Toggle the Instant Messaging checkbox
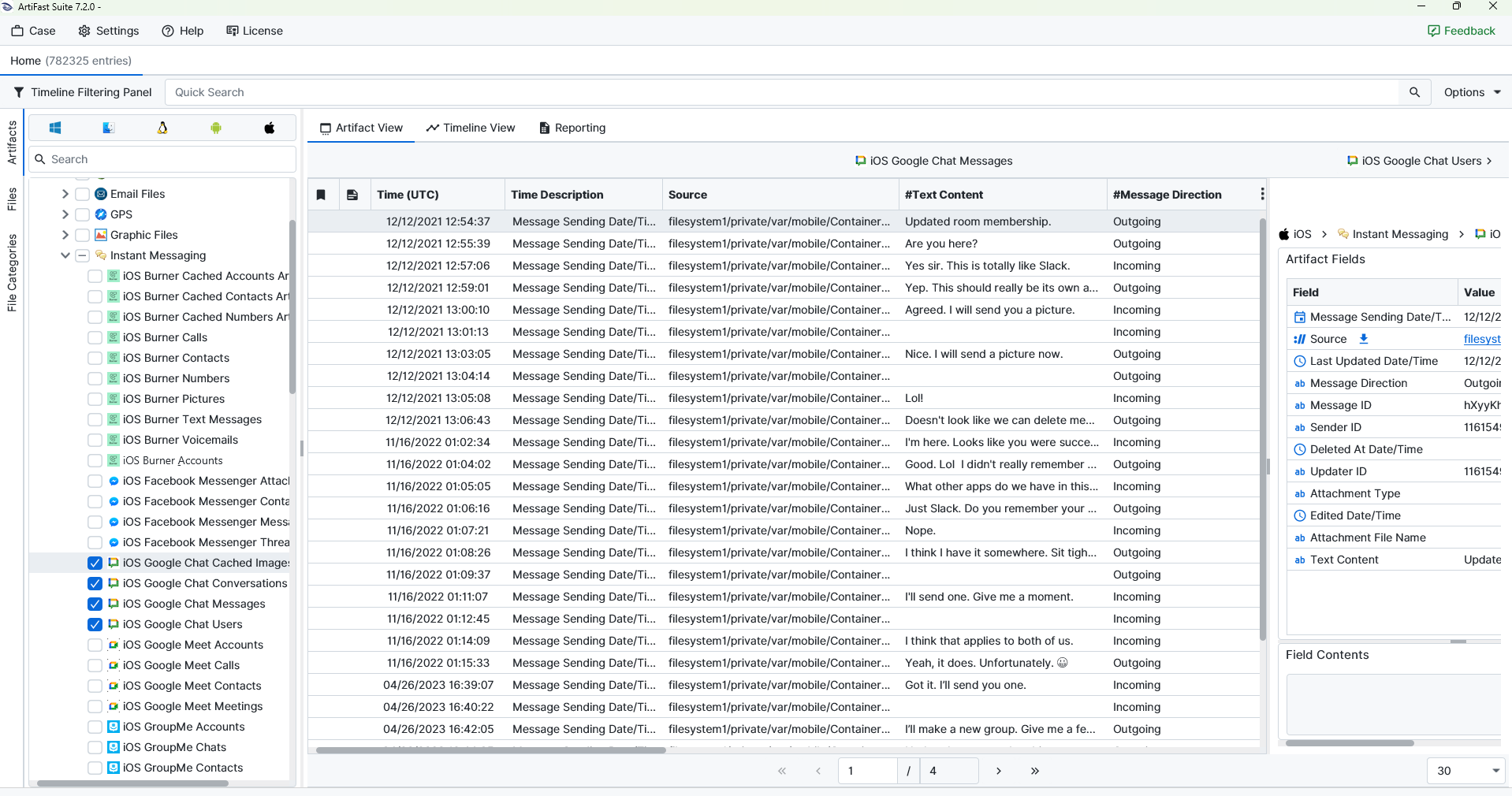1512x796 pixels. [x=82, y=255]
